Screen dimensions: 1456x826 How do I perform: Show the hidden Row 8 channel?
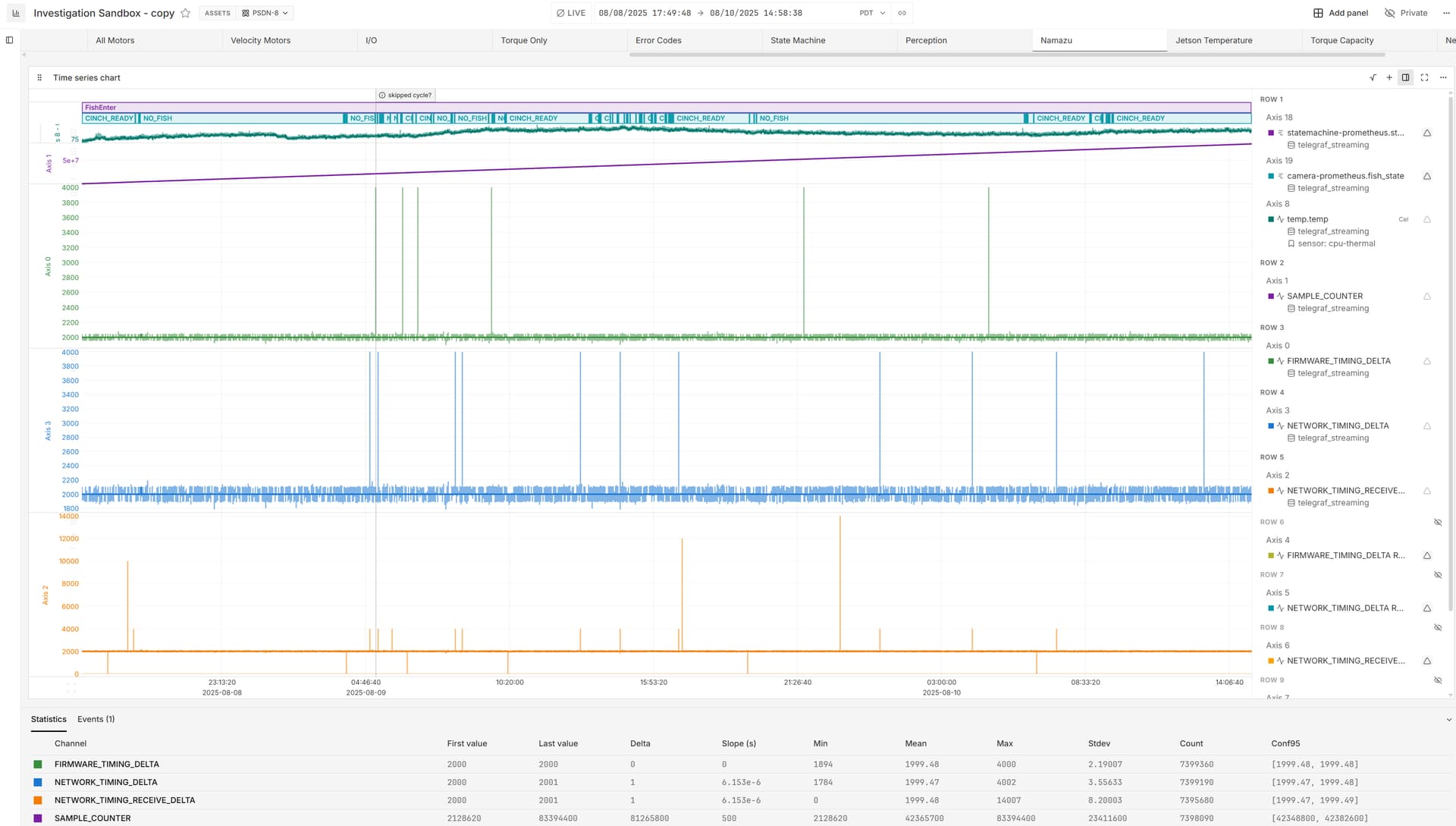pyautogui.click(x=1437, y=627)
